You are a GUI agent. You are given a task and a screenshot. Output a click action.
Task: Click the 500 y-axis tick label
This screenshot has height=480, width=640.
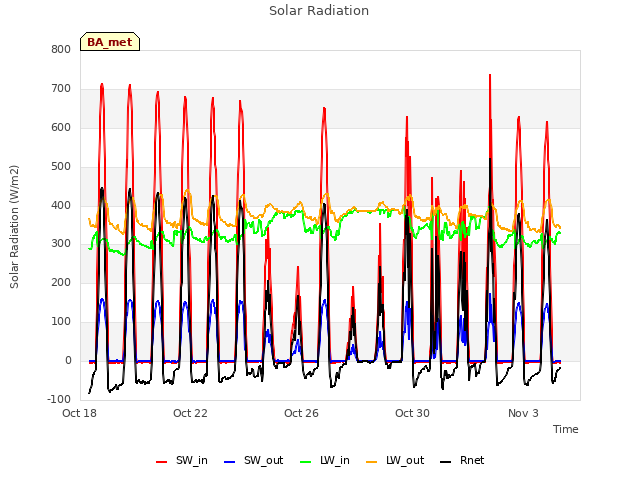[x=61, y=167]
